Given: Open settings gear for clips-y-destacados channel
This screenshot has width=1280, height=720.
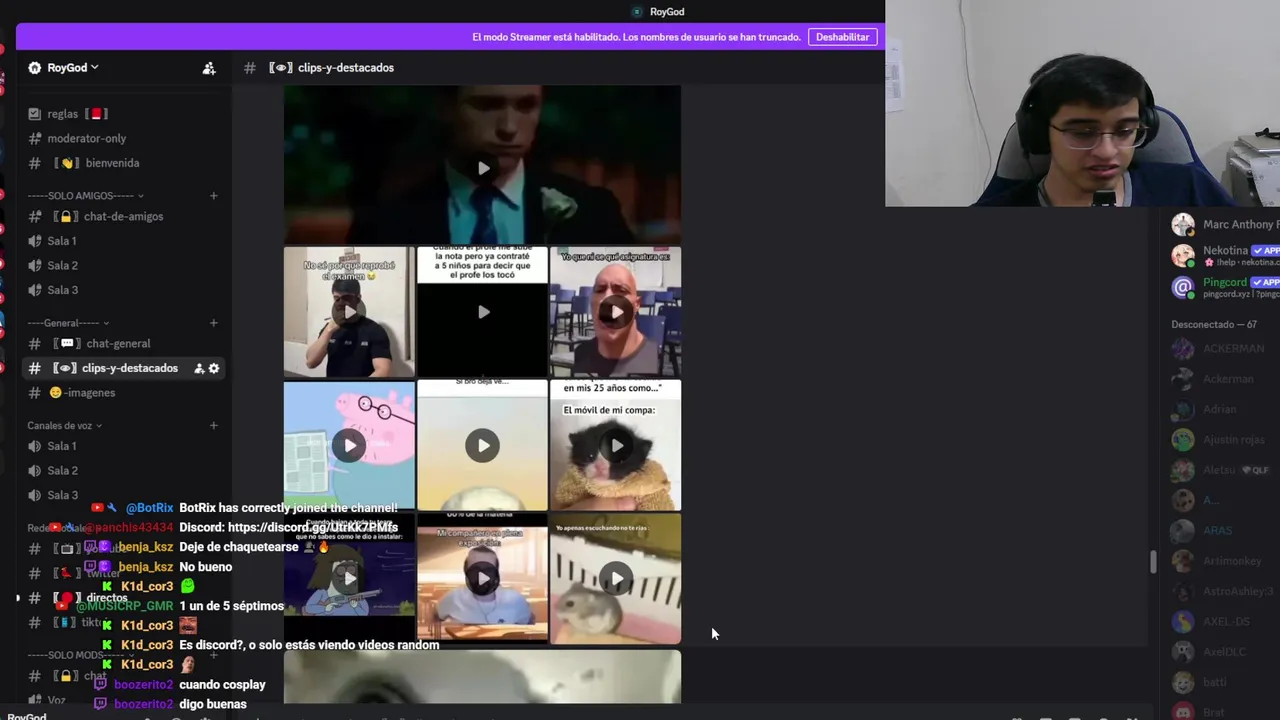Looking at the screenshot, I should 214,369.
